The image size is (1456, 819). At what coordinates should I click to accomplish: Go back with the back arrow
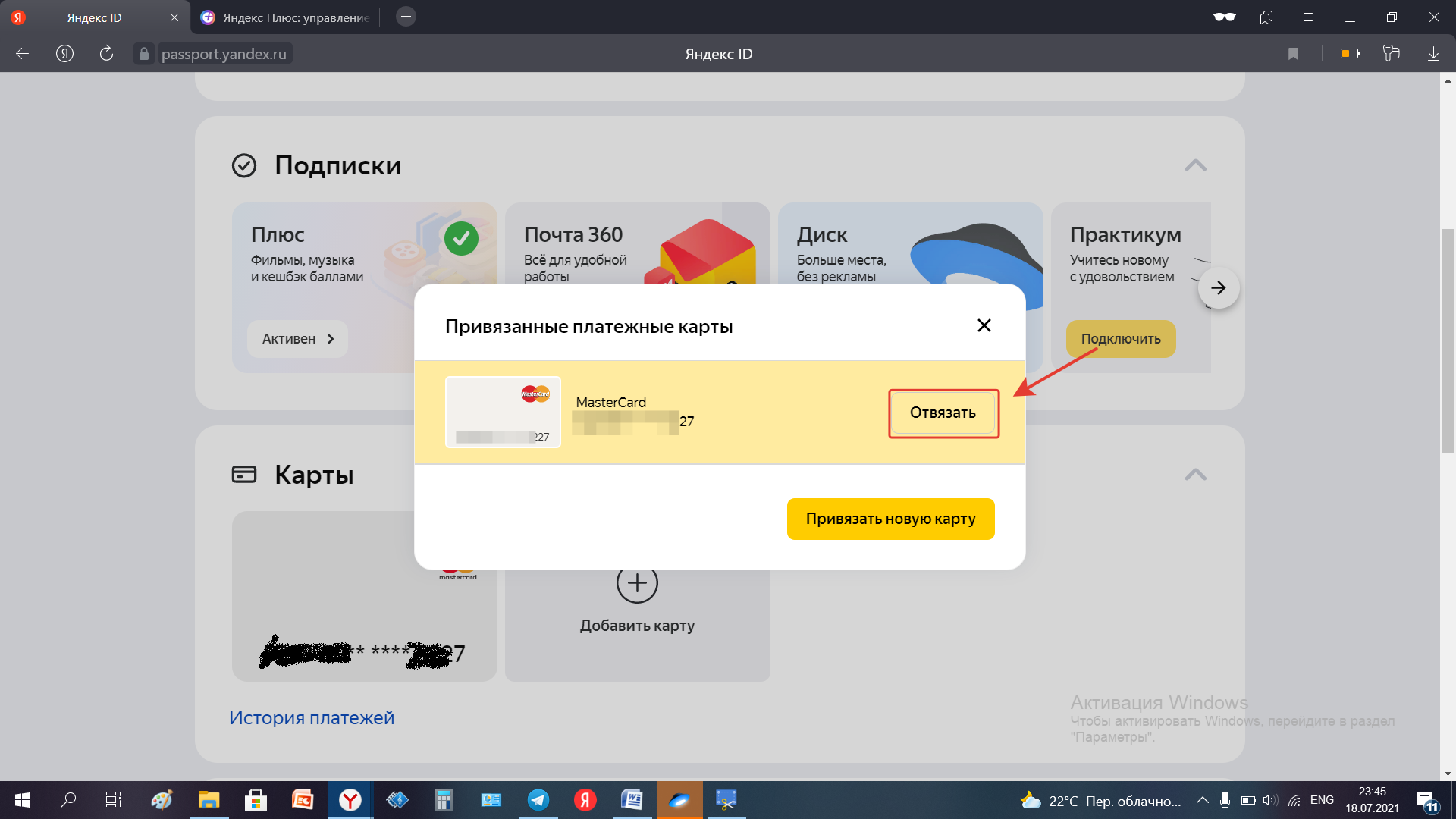pyautogui.click(x=23, y=54)
